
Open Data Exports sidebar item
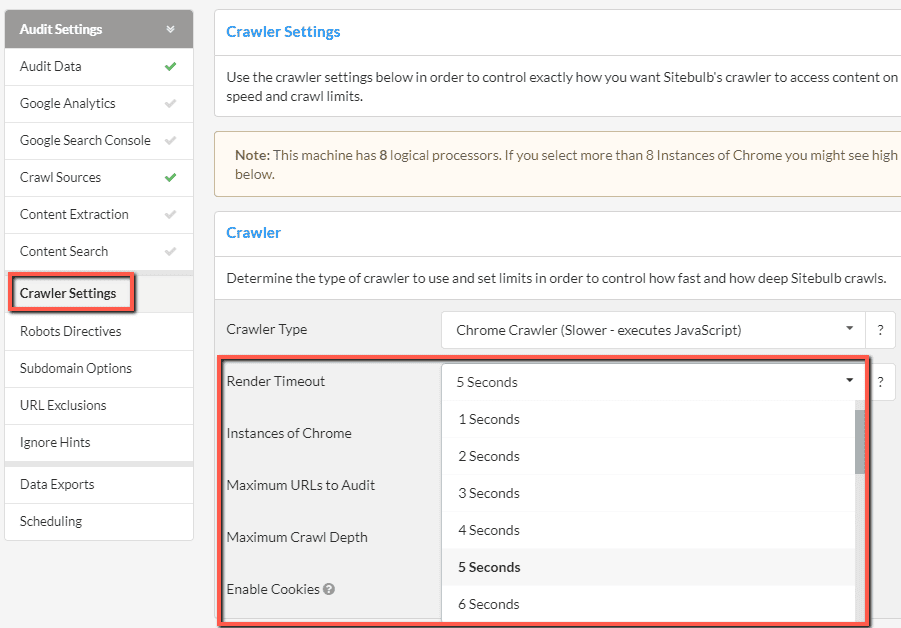(57, 484)
